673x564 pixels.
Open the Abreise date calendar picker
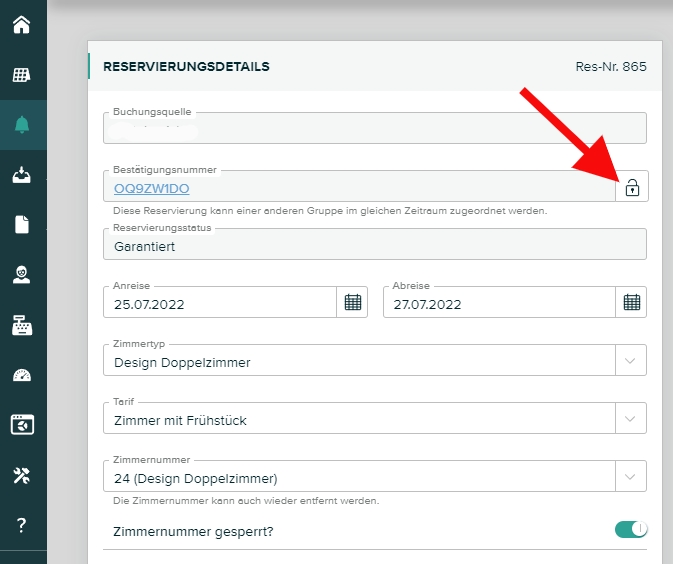pos(631,302)
